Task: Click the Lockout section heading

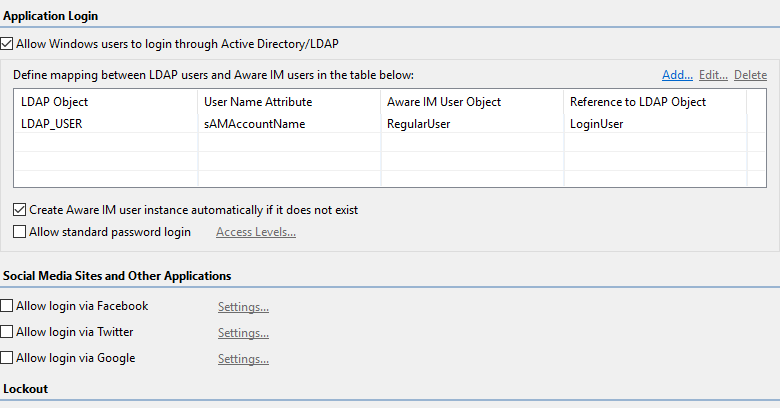Action: coord(25,389)
